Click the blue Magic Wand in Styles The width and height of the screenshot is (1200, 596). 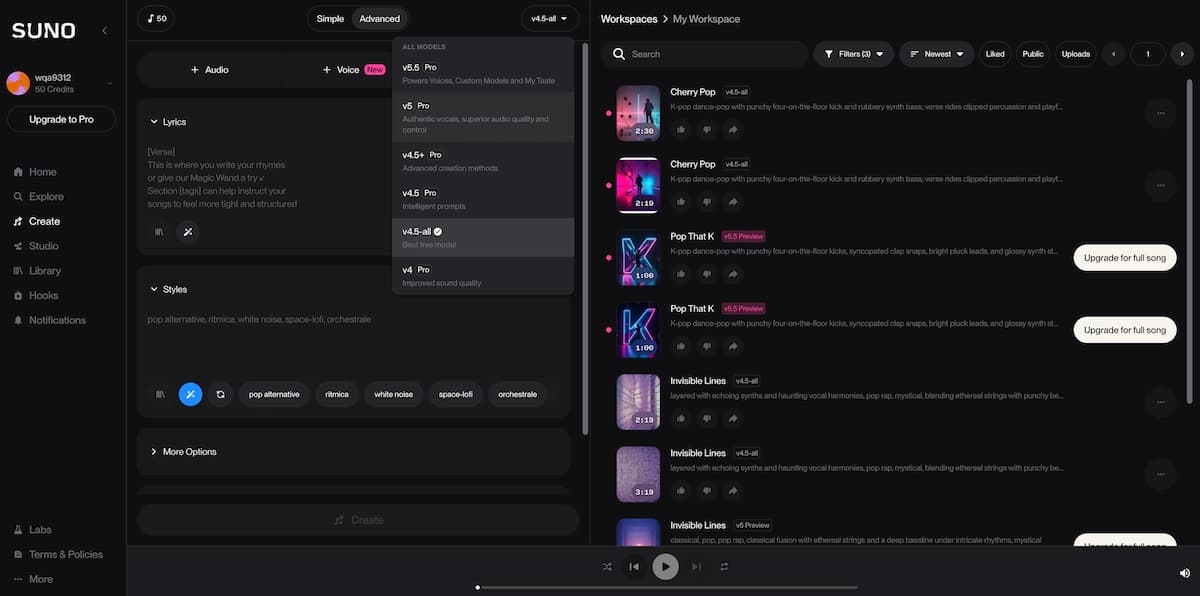click(190, 394)
